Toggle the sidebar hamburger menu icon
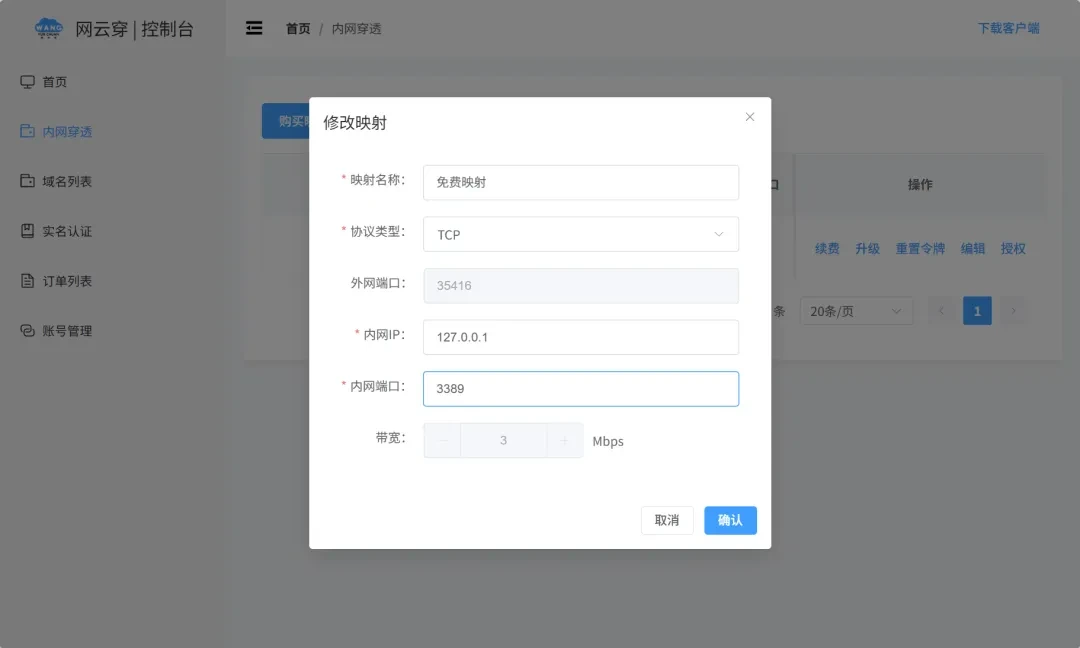 pyautogui.click(x=254, y=28)
